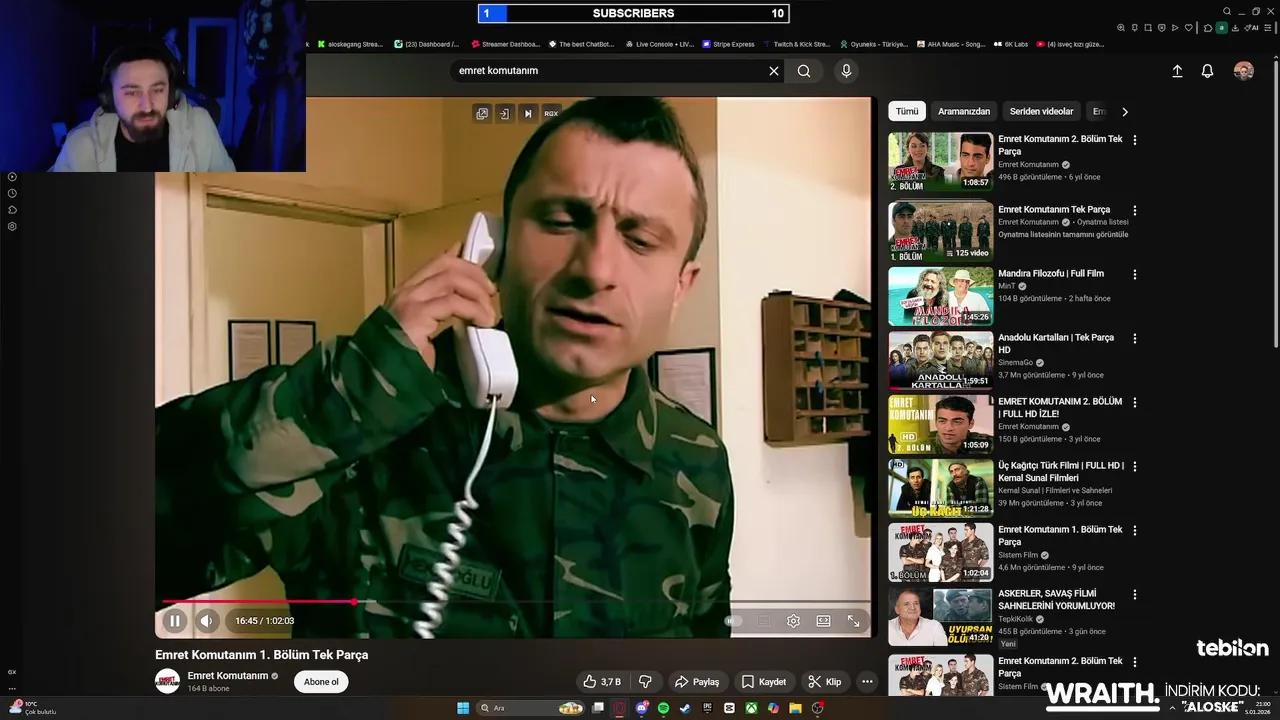
Task: Show more filter chips with arrow
Action: coord(1124,112)
